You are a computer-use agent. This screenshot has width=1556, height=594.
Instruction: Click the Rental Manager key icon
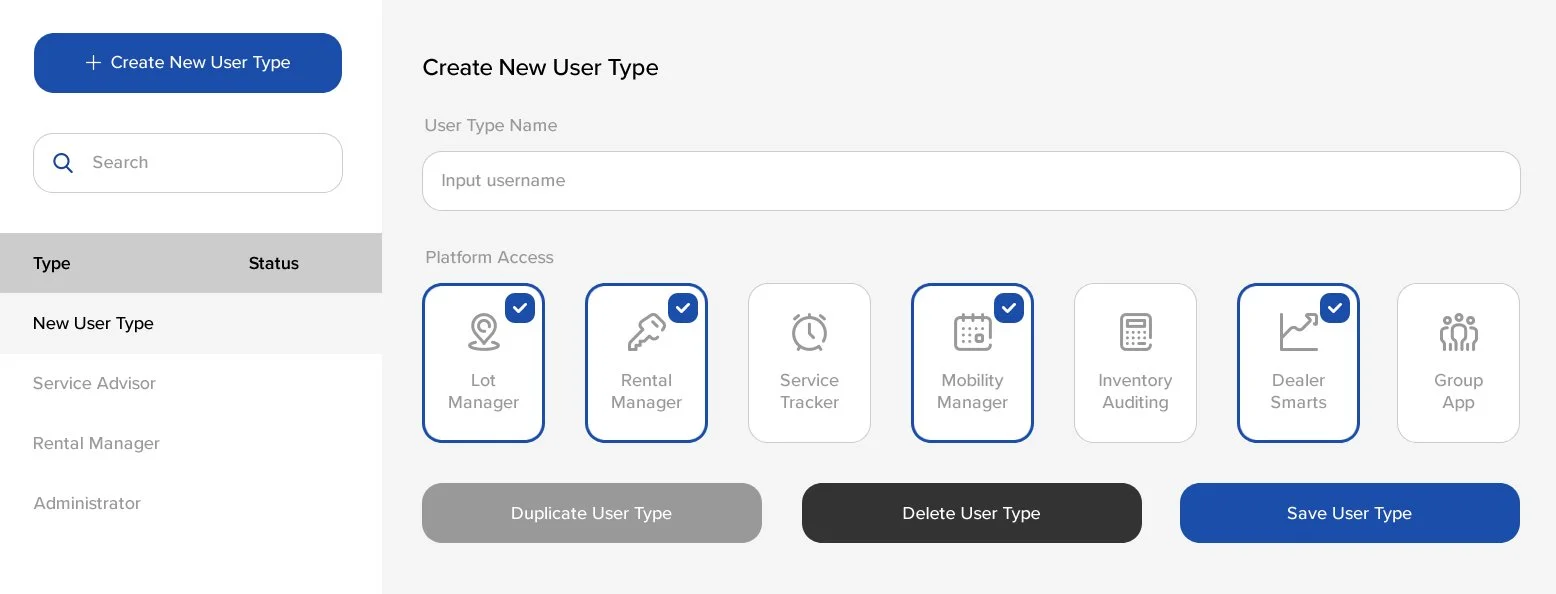coord(646,332)
